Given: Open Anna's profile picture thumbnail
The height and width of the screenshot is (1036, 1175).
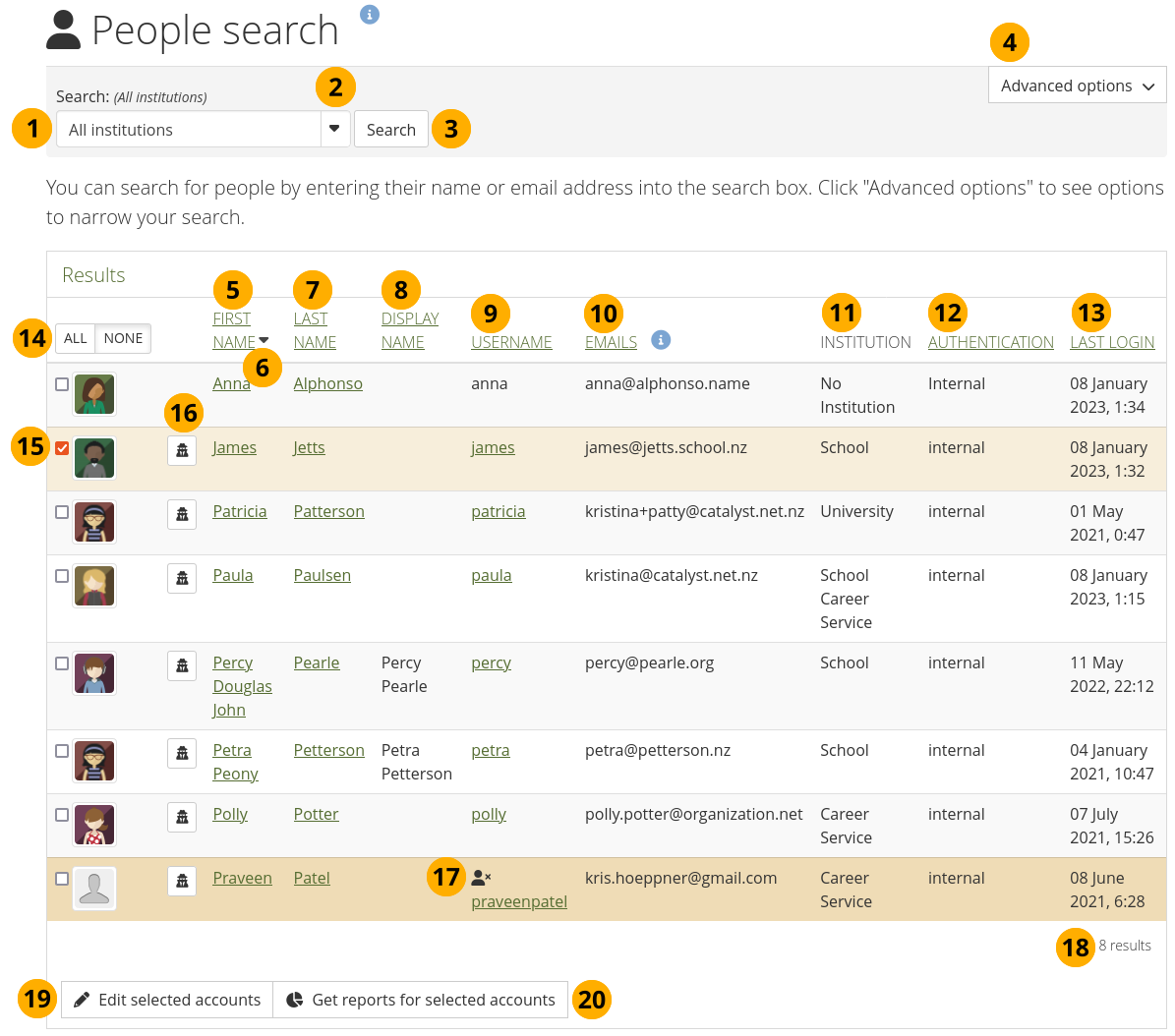Looking at the screenshot, I should [x=94, y=395].
